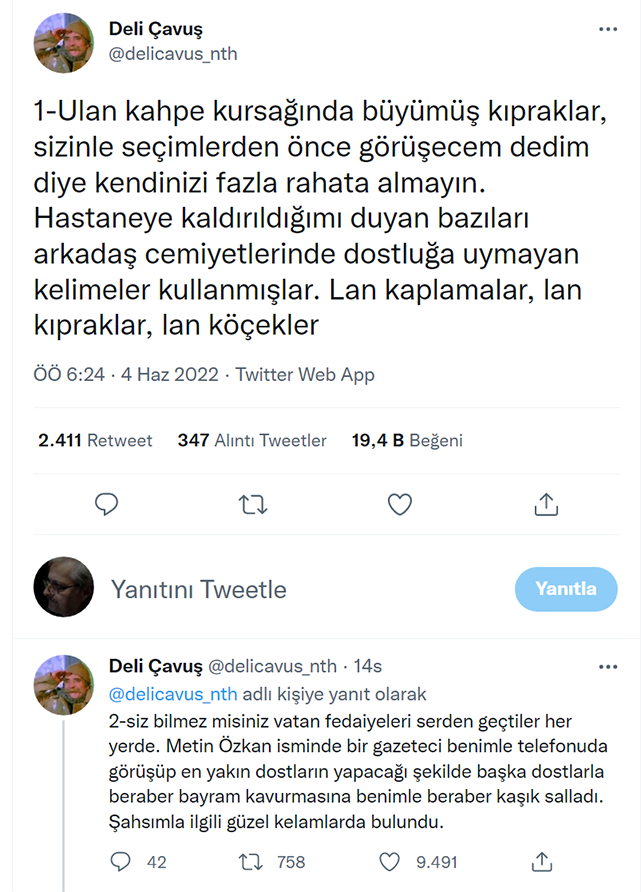The image size is (641, 892).
Task: Like the main tweet with heart icon
Action: click(x=400, y=504)
